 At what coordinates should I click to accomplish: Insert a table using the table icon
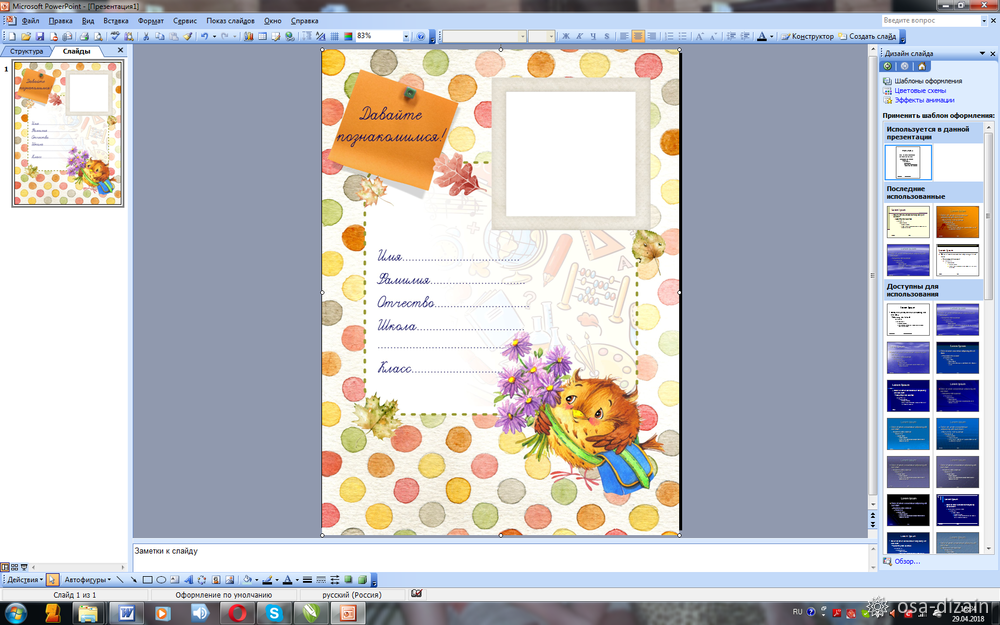click(x=262, y=36)
